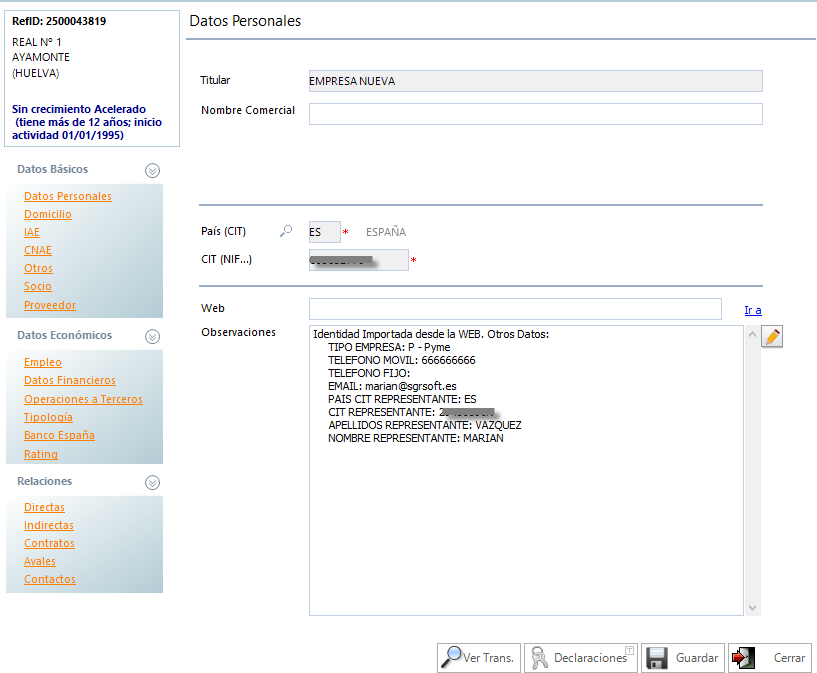Open the Banco España section

(x=59, y=435)
